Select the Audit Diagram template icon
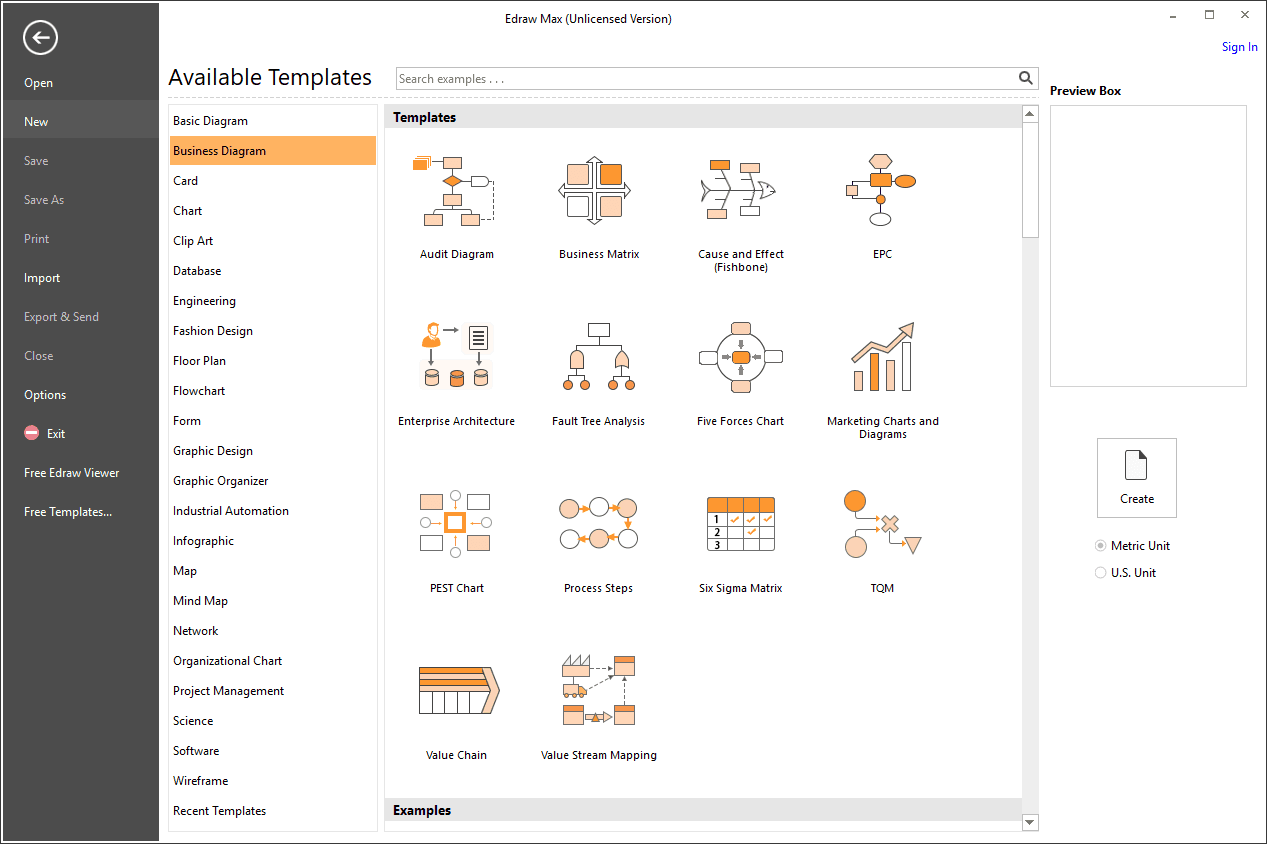This screenshot has width=1267, height=844. click(x=456, y=191)
